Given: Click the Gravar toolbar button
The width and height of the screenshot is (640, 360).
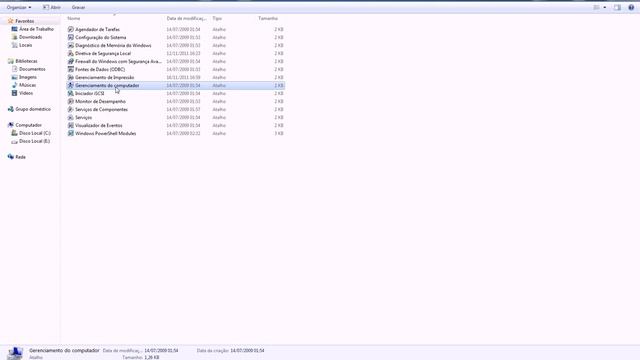Looking at the screenshot, I should [x=78, y=7].
